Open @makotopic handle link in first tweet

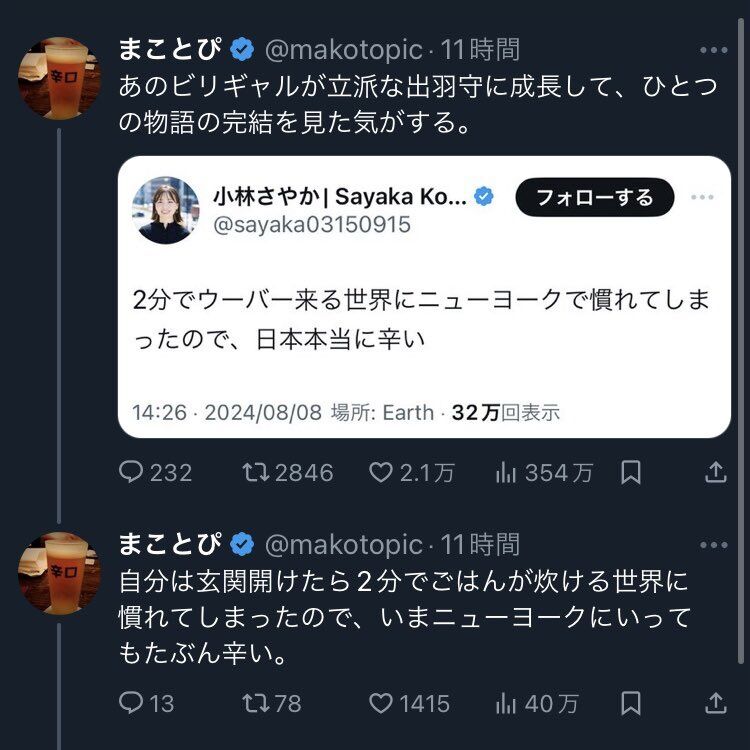[343, 48]
